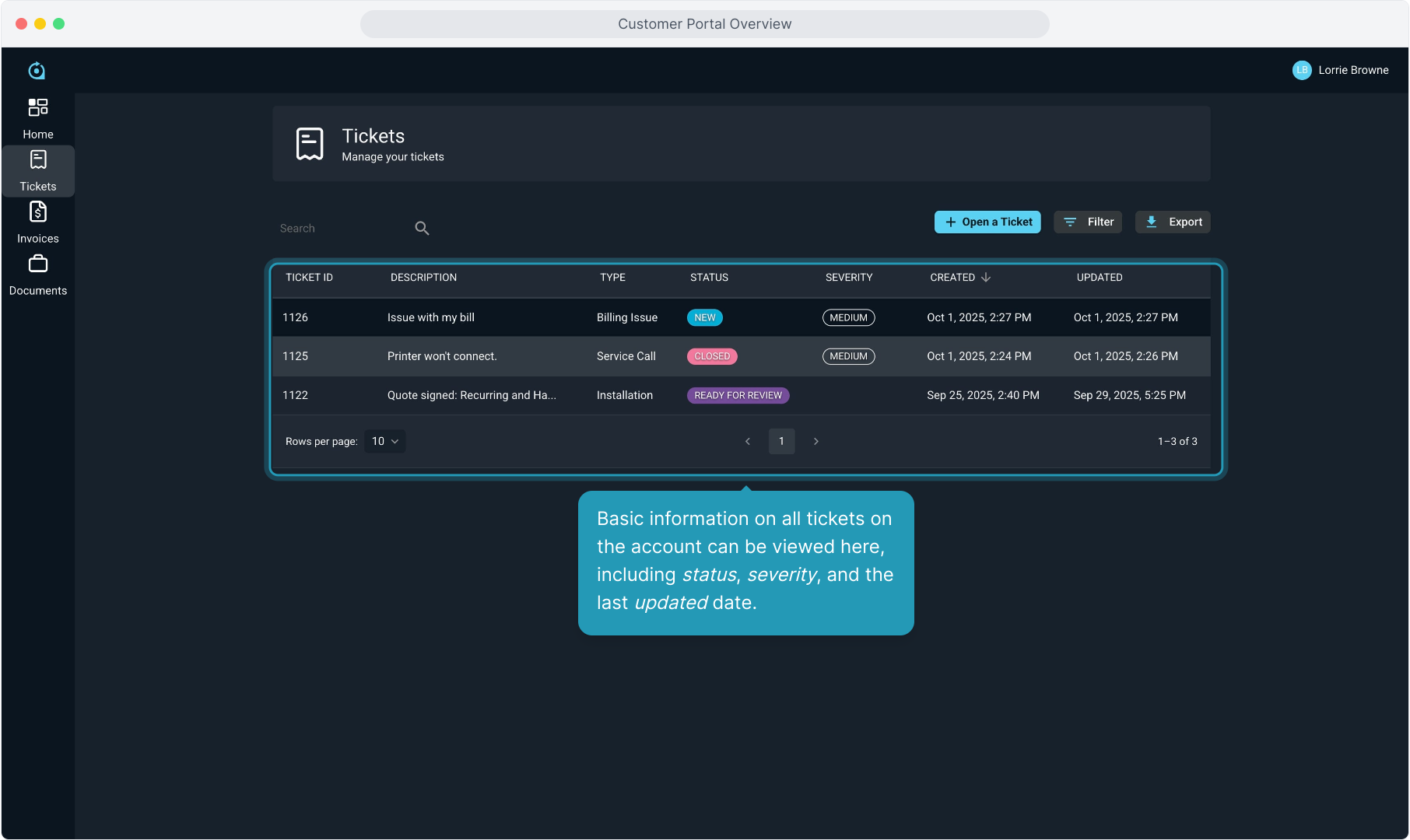Export the tickets list

1173,222
